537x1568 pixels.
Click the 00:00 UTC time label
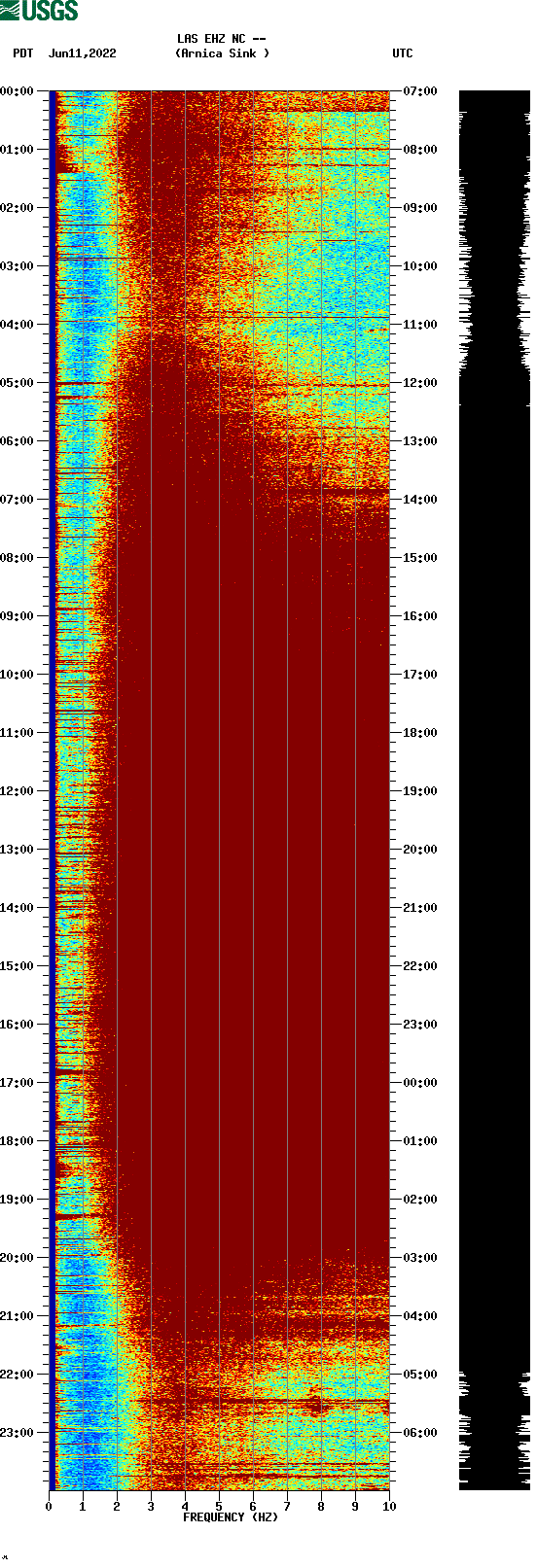click(420, 1083)
